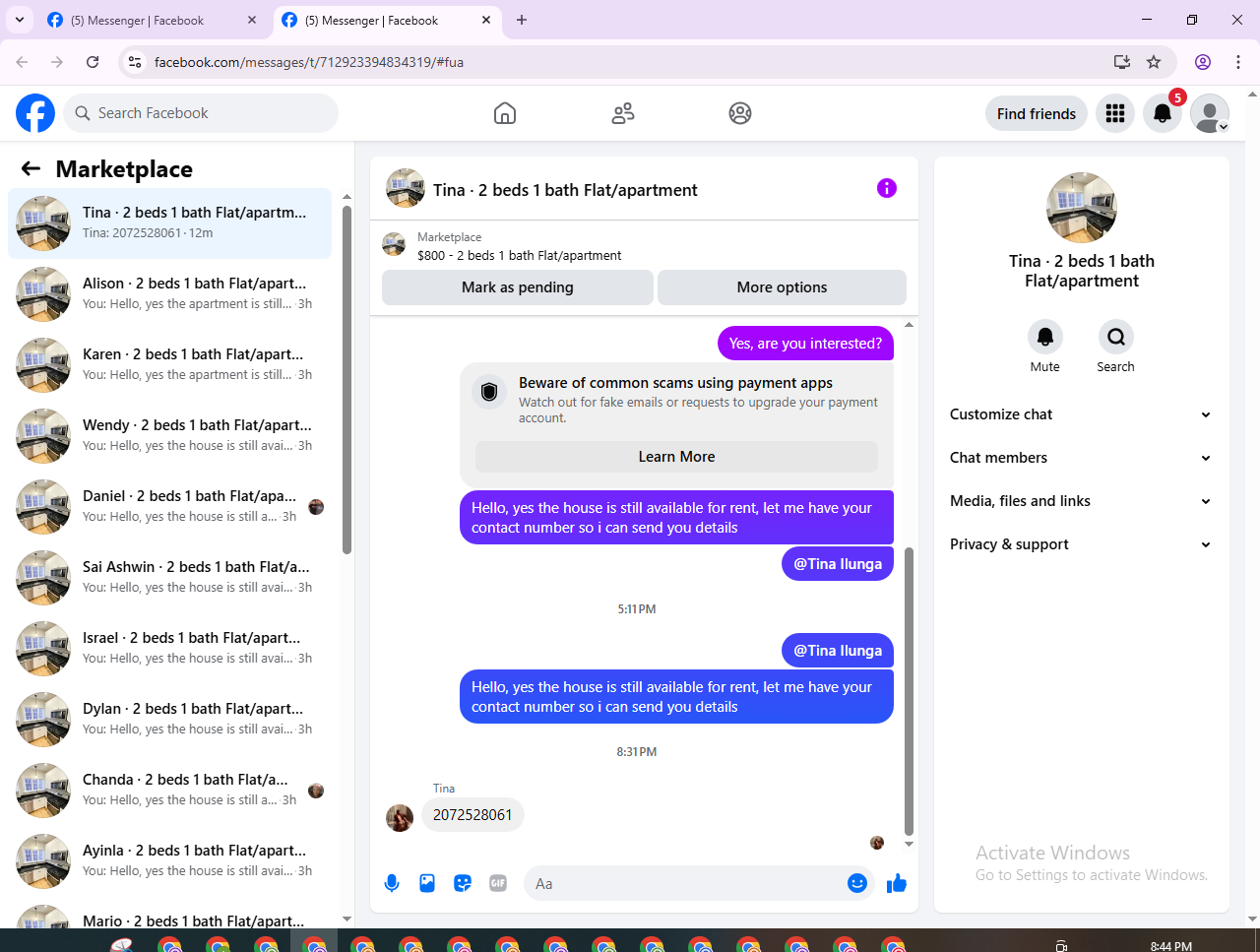Open the Home feed icon
This screenshot has height=952, width=1260.
click(x=505, y=113)
